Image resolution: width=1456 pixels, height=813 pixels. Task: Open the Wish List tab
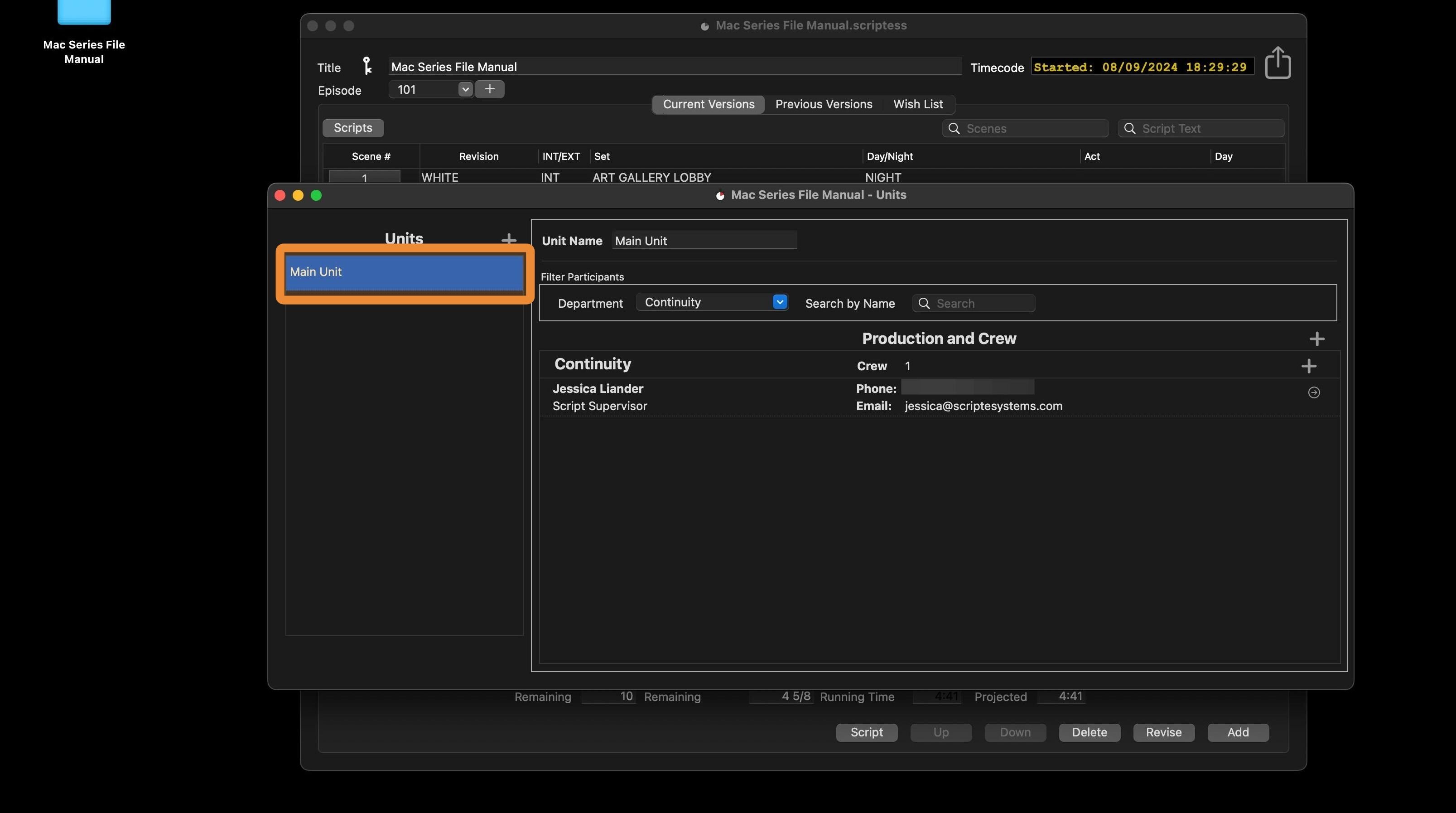917,105
